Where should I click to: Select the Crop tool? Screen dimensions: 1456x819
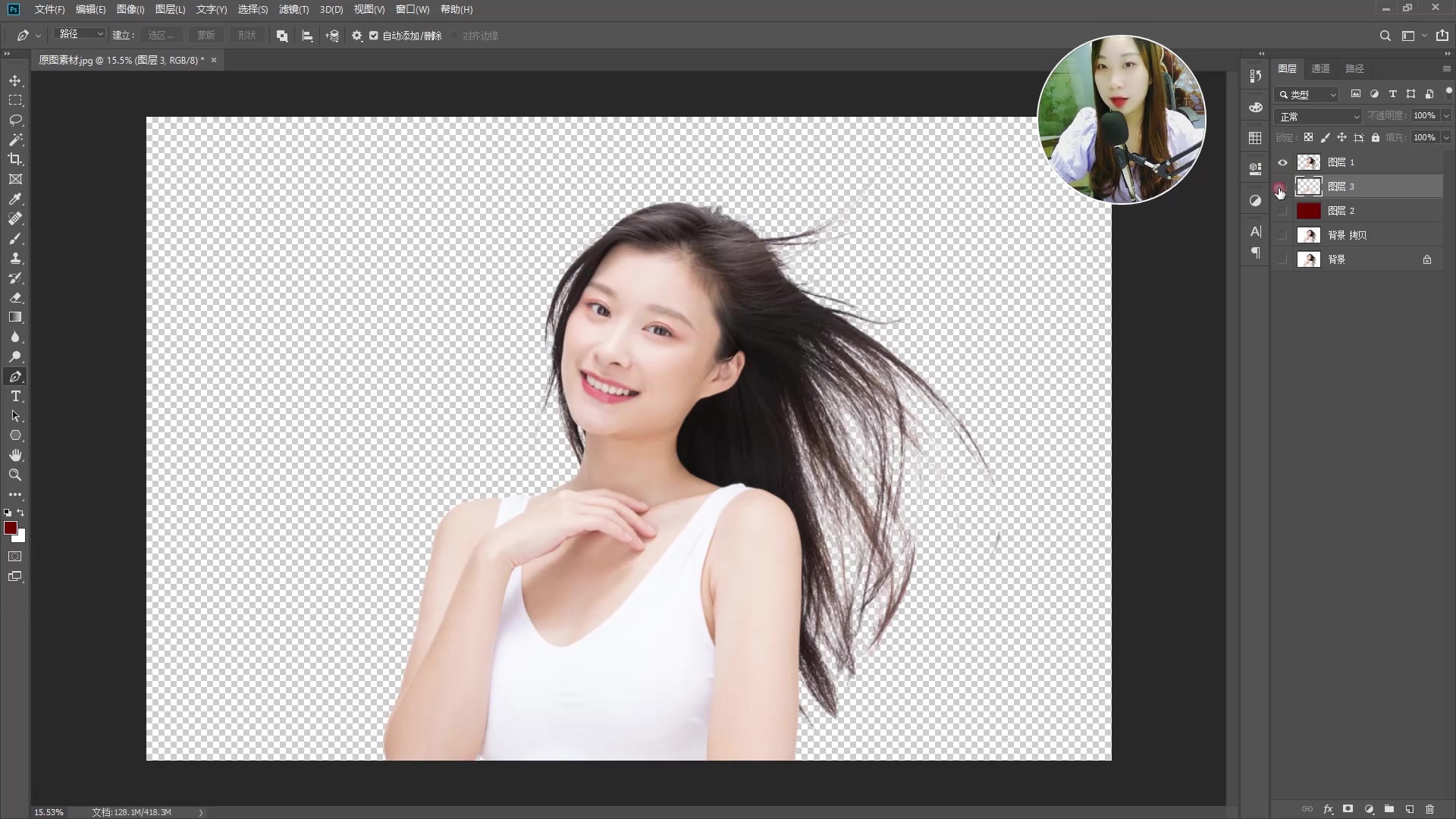(15, 159)
